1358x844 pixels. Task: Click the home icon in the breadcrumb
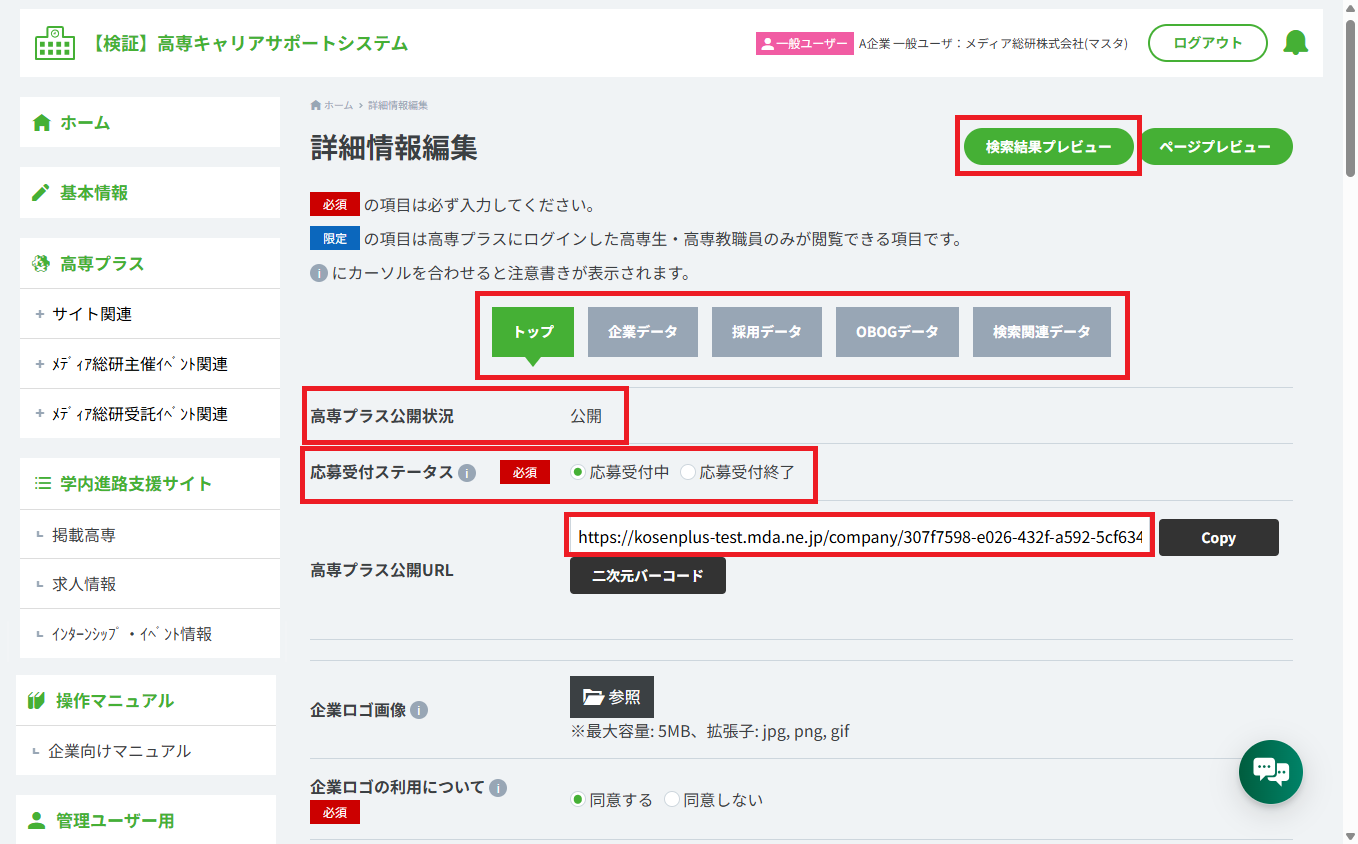(x=316, y=105)
